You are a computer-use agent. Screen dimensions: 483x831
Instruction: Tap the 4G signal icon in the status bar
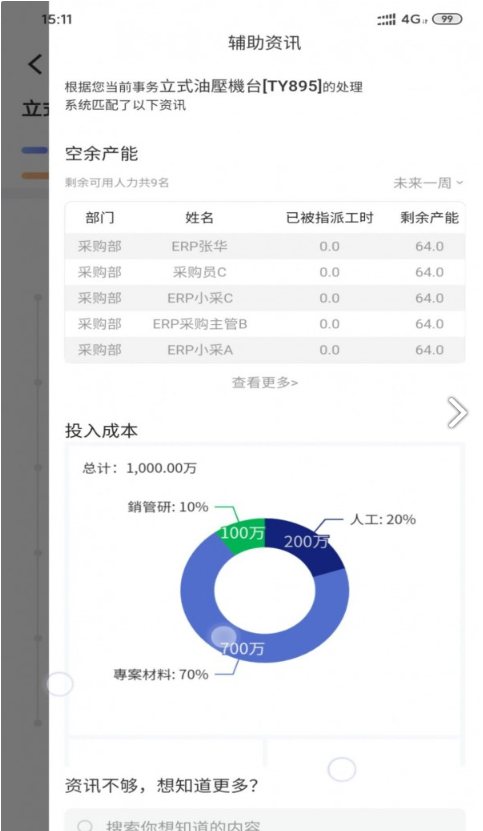click(409, 20)
